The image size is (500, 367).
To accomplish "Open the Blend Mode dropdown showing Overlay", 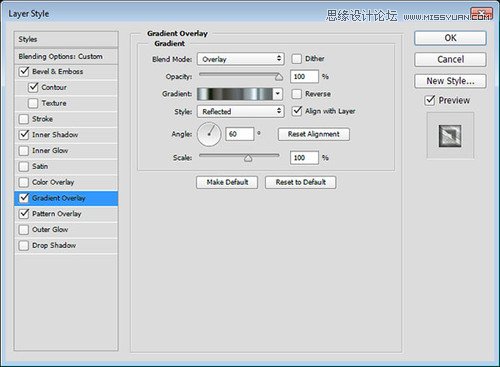I will (x=240, y=59).
